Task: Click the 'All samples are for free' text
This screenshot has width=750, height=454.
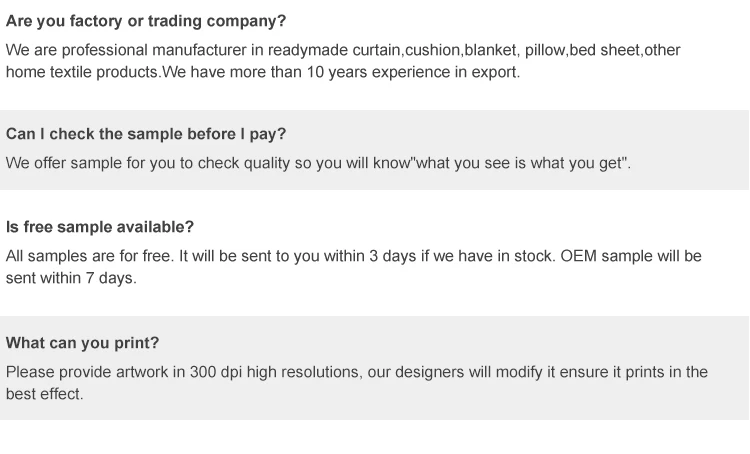Action: tap(90, 256)
